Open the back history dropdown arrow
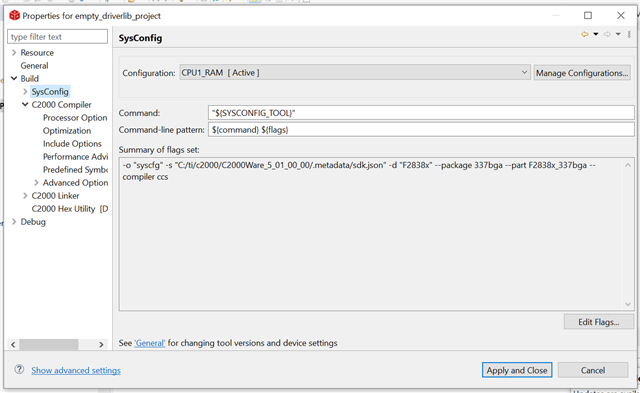Image resolution: width=640 pixels, height=393 pixels. pos(596,34)
